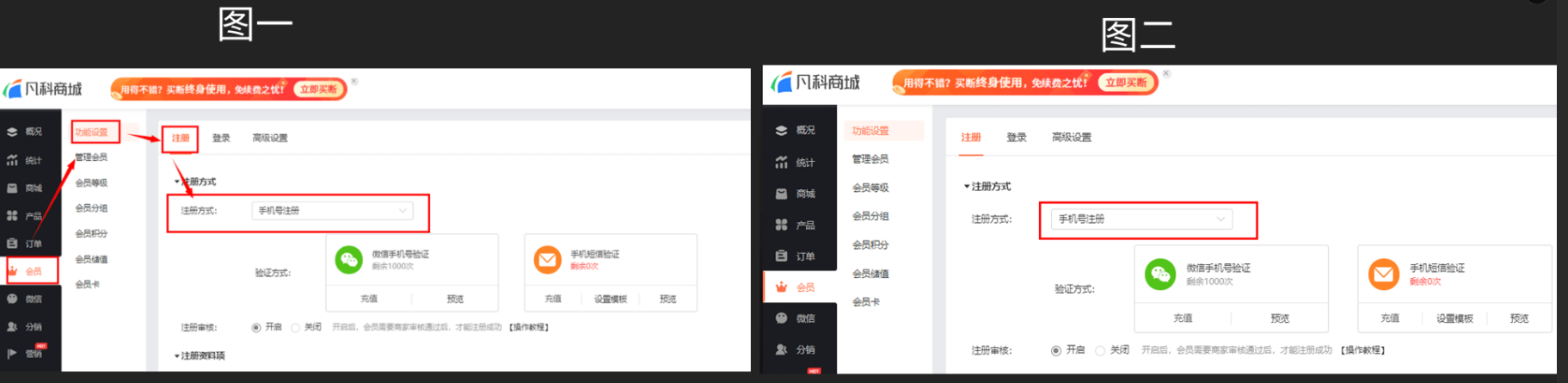The image size is (1568, 383).
Task: Click 凡科商城 logo in 图一
Action: [42, 90]
